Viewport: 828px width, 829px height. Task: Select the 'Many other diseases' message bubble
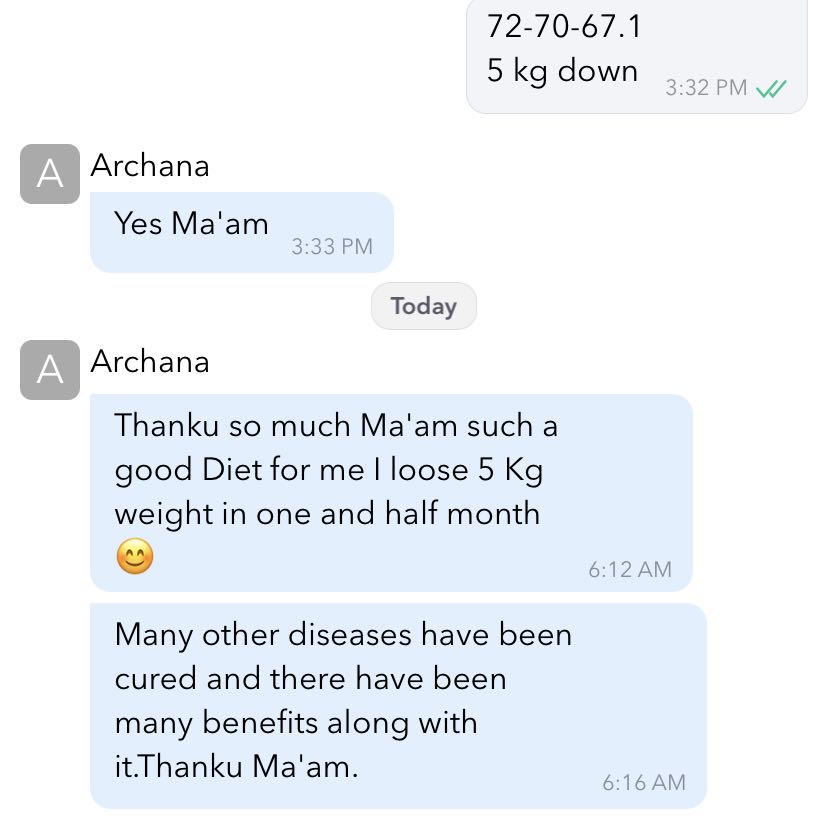(x=398, y=706)
